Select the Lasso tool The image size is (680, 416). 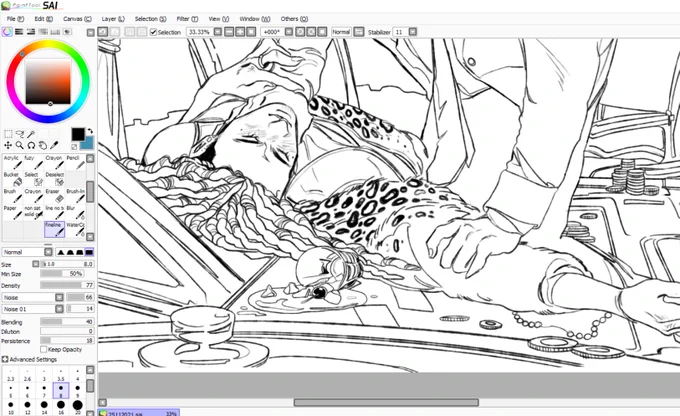click(x=20, y=134)
